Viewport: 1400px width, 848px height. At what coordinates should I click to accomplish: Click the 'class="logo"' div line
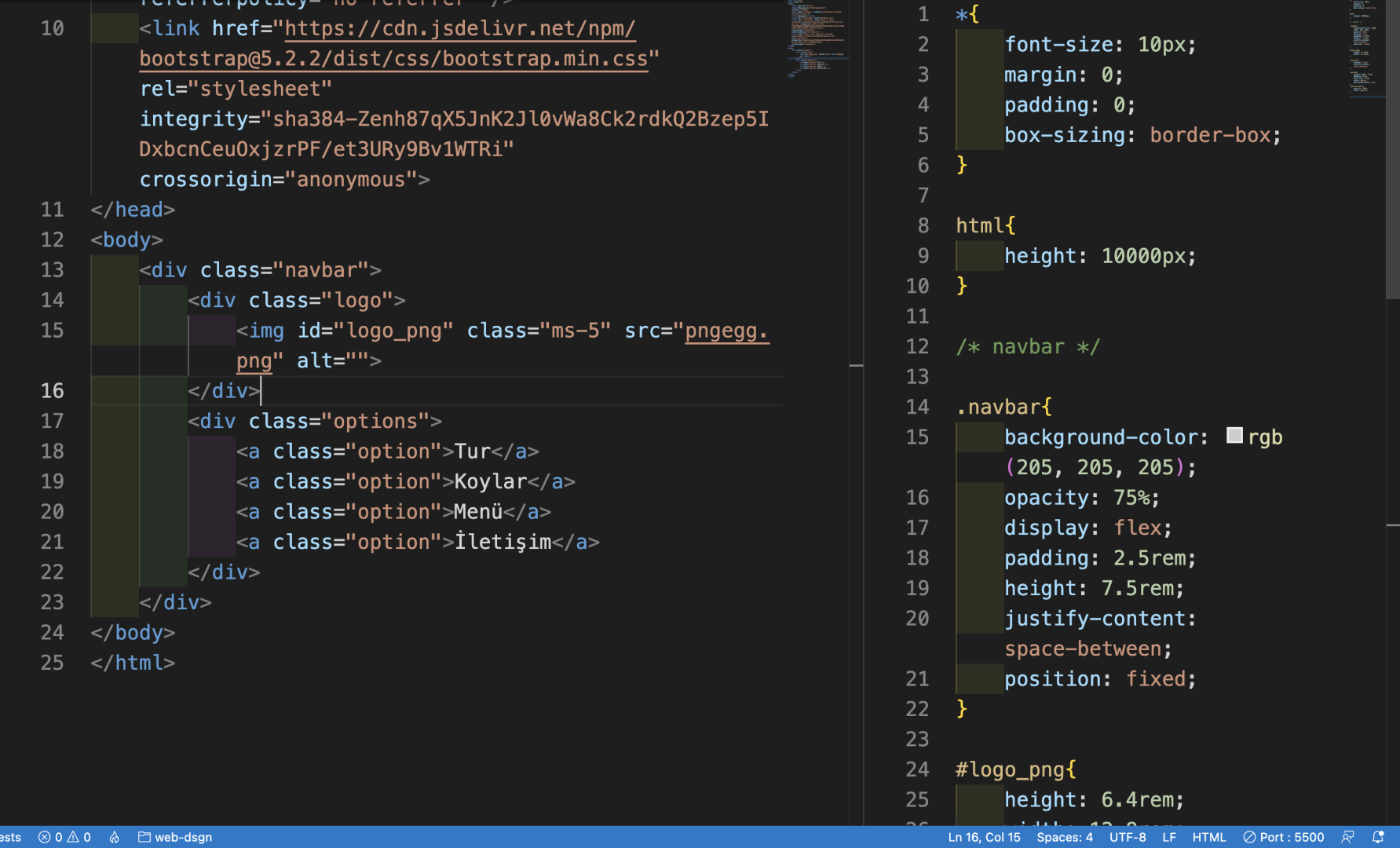tap(297, 300)
